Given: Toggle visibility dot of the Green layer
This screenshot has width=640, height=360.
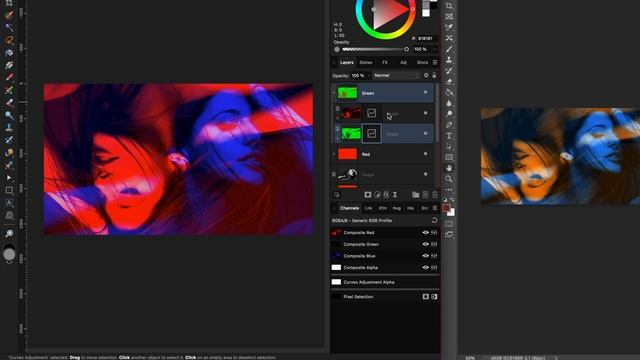Looking at the screenshot, I should (425, 93).
